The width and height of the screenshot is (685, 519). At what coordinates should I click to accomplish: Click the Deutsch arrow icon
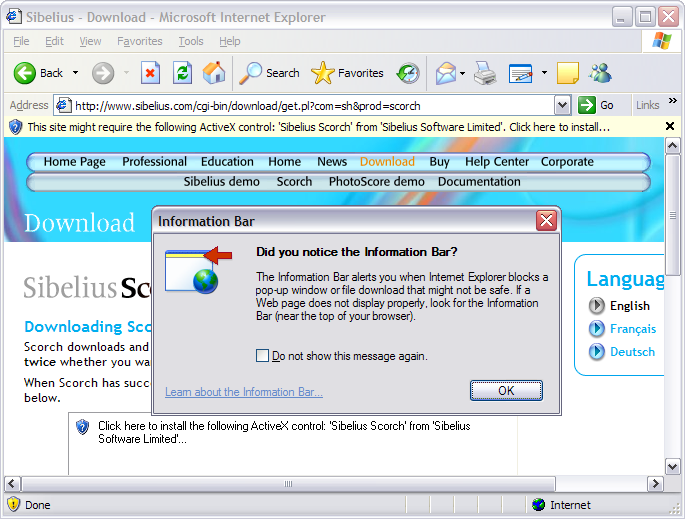pos(597,351)
